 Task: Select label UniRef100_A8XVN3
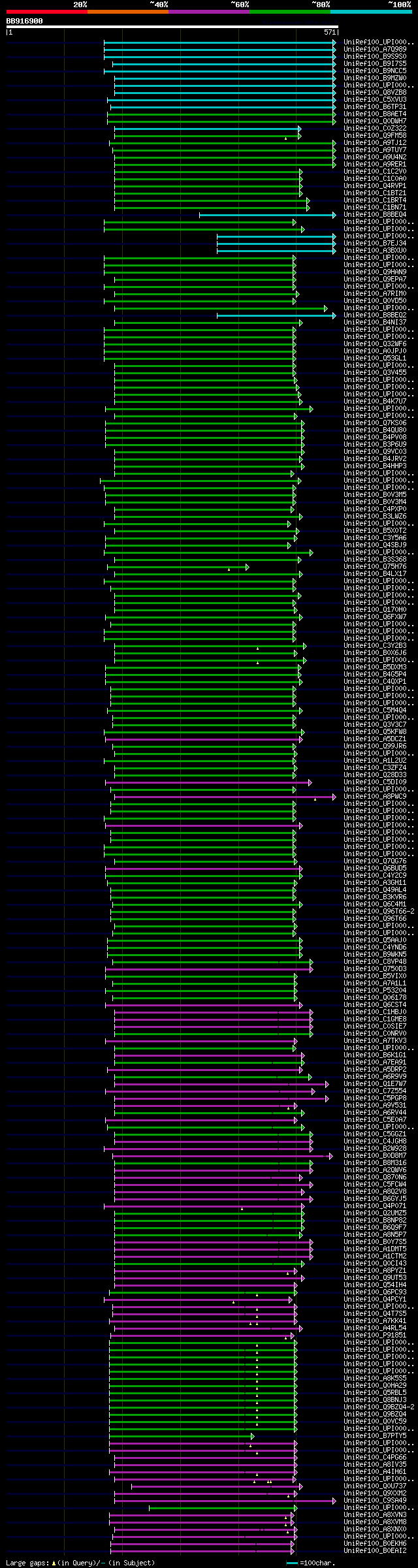click(x=375, y=1514)
